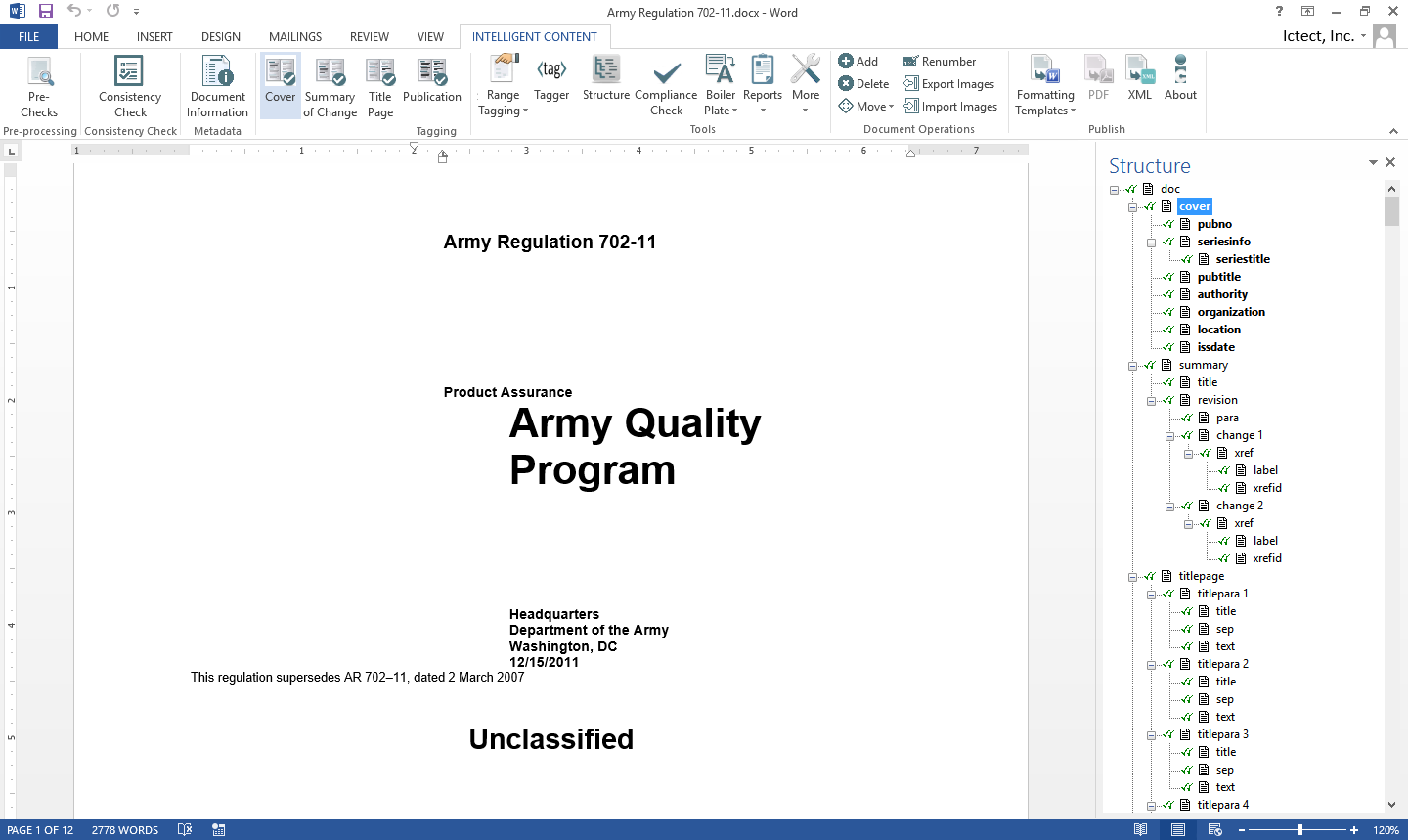Image resolution: width=1408 pixels, height=840 pixels.
Task: Click Export Images
Action: click(x=949, y=83)
